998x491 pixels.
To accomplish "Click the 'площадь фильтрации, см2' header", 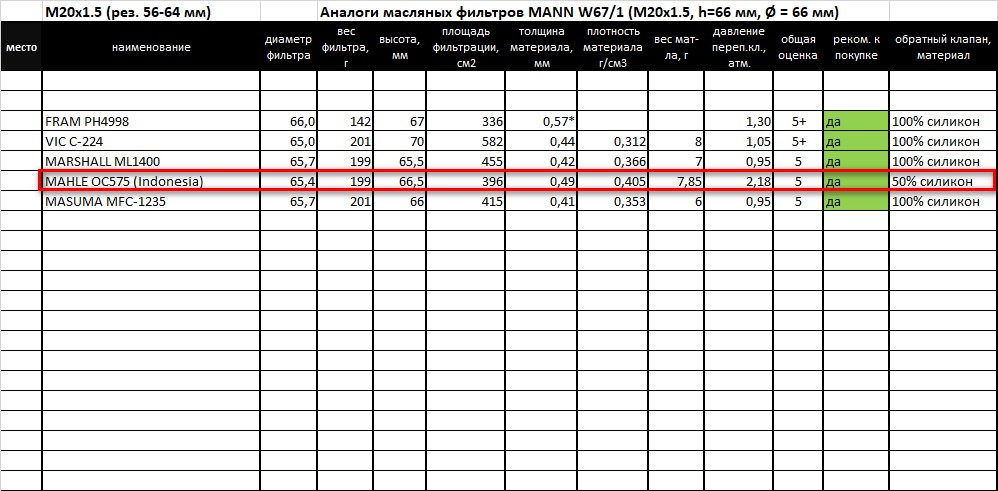I will point(466,46).
